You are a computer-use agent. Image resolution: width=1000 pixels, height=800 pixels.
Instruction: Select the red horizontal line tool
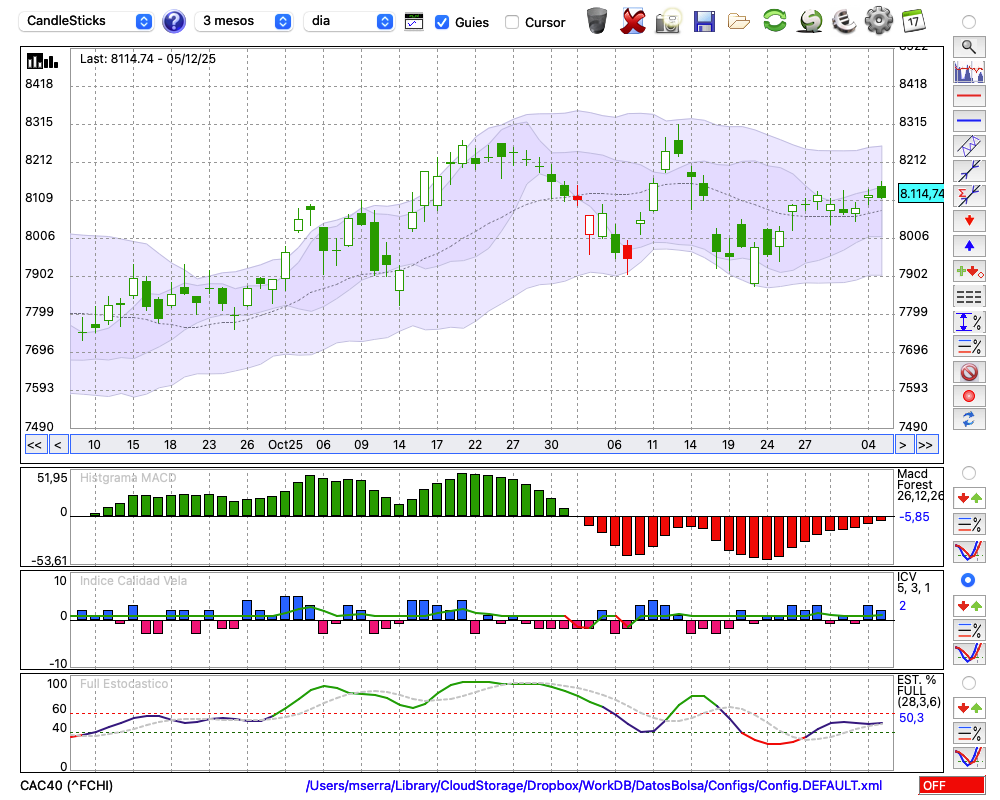pyautogui.click(x=968, y=97)
